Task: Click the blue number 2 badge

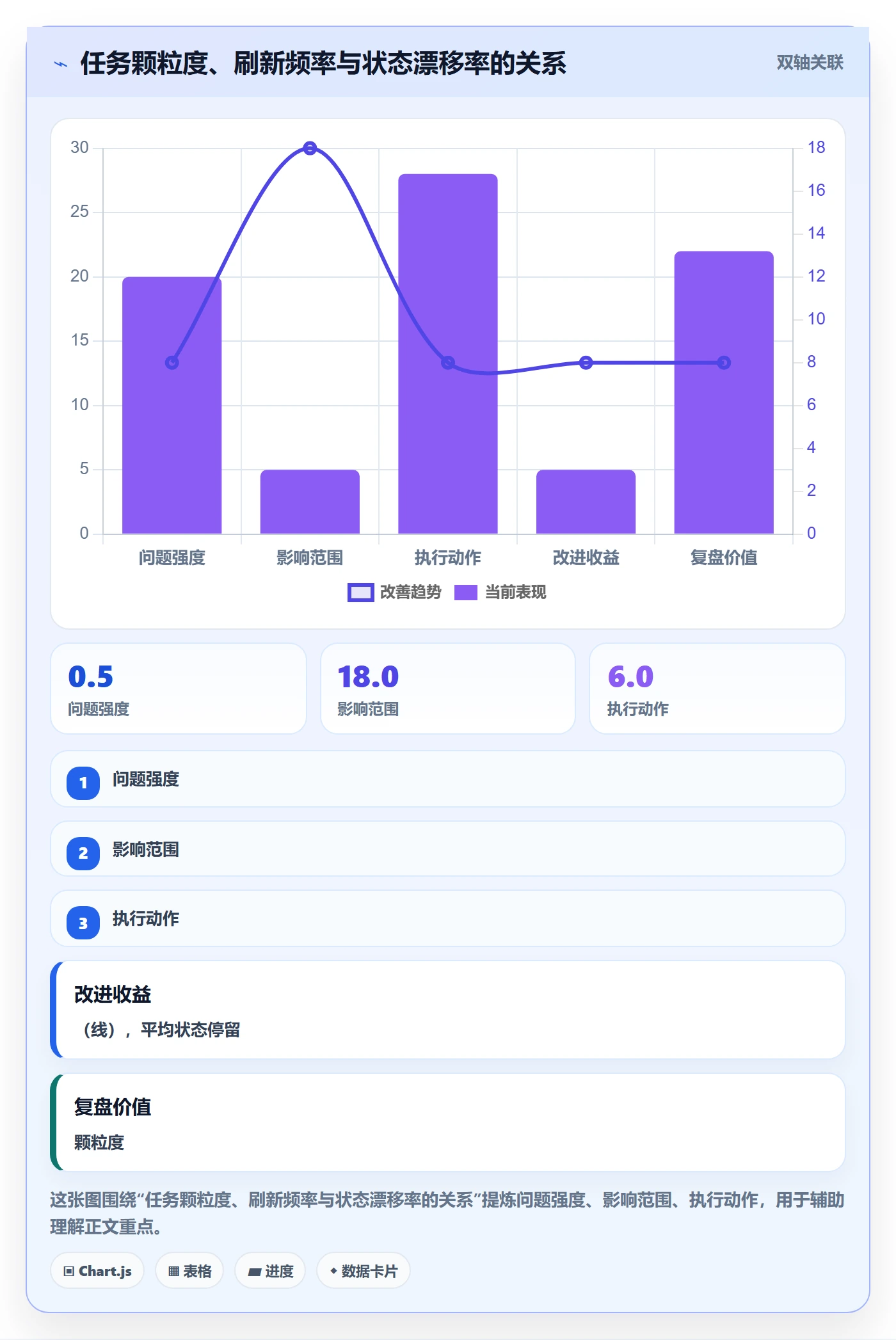Action: tap(83, 853)
